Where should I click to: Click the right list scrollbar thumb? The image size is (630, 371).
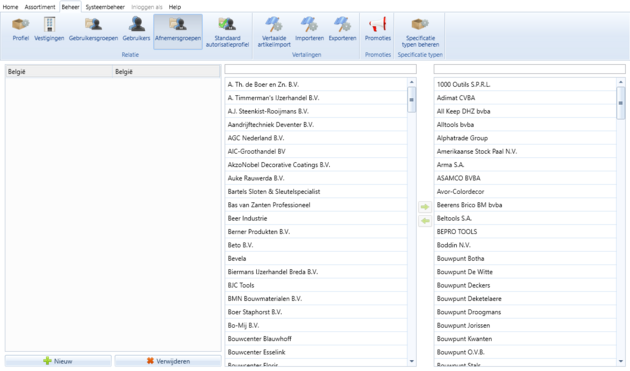[x=621, y=103]
